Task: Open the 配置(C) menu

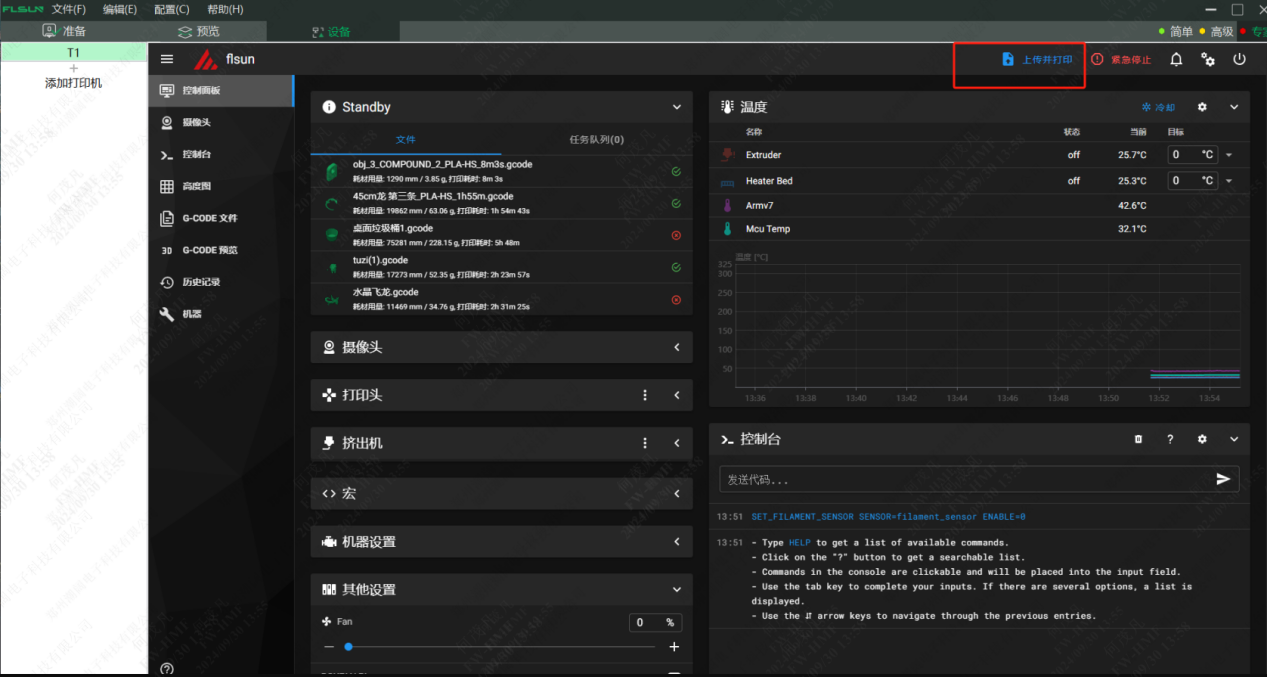Action: point(171,9)
